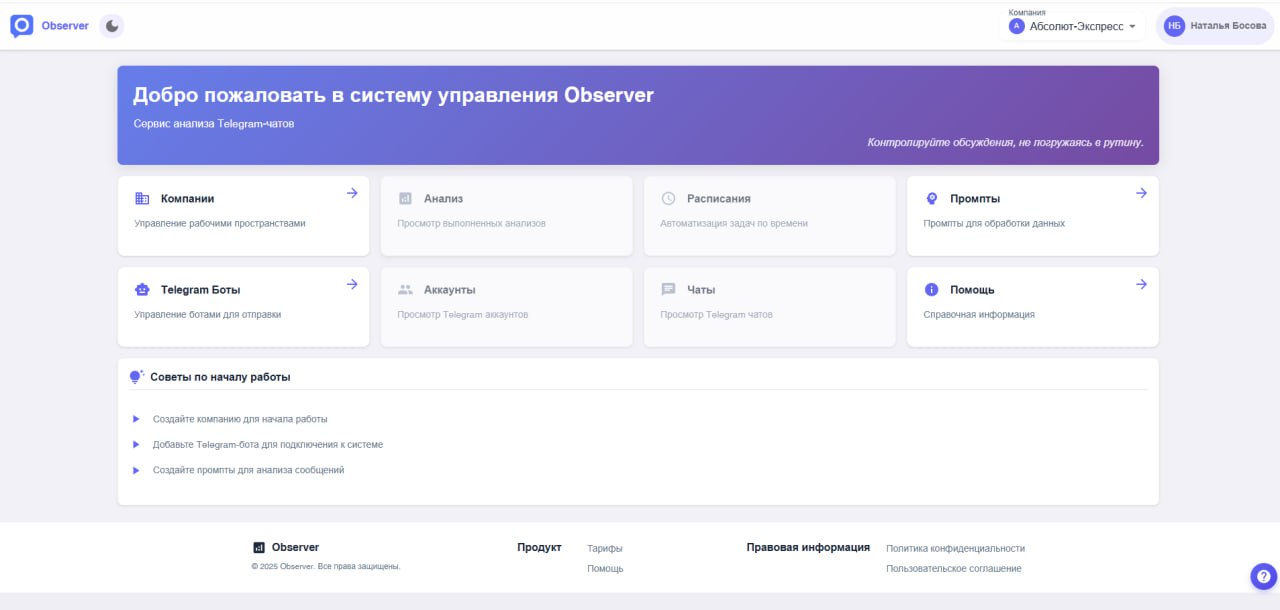Viewport: 1280px width, 610px height.
Task: Click the НБ avatar circle
Action: [x=1174, y=26]
